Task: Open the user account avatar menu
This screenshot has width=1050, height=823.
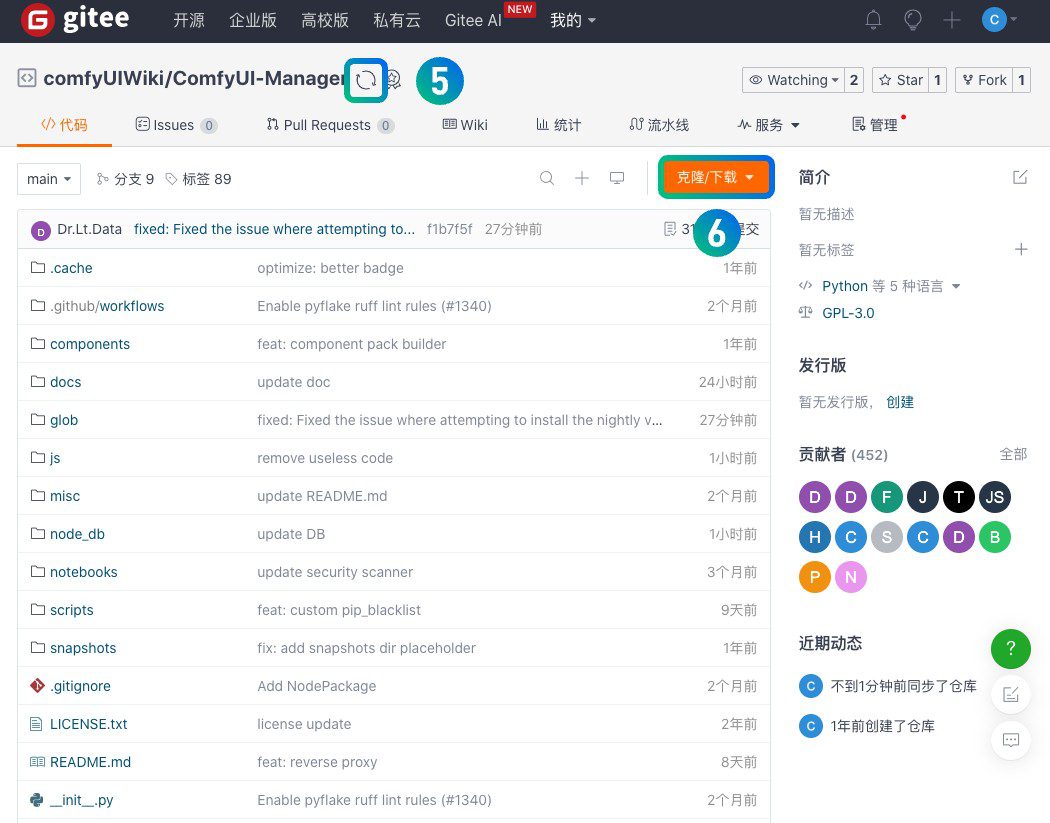Action: (x=999, y=20)
